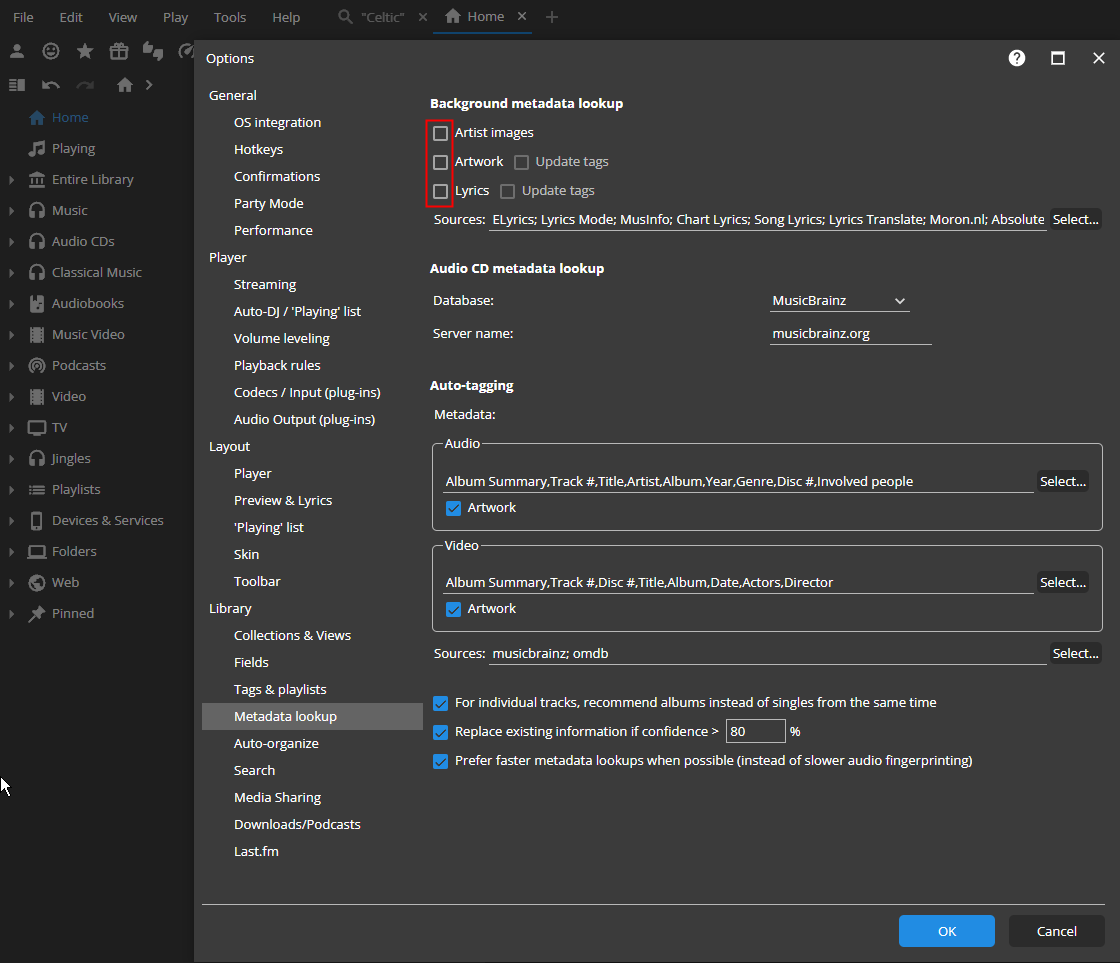Click the Playing music note icon in the sidebar

[x=37, y=149]
